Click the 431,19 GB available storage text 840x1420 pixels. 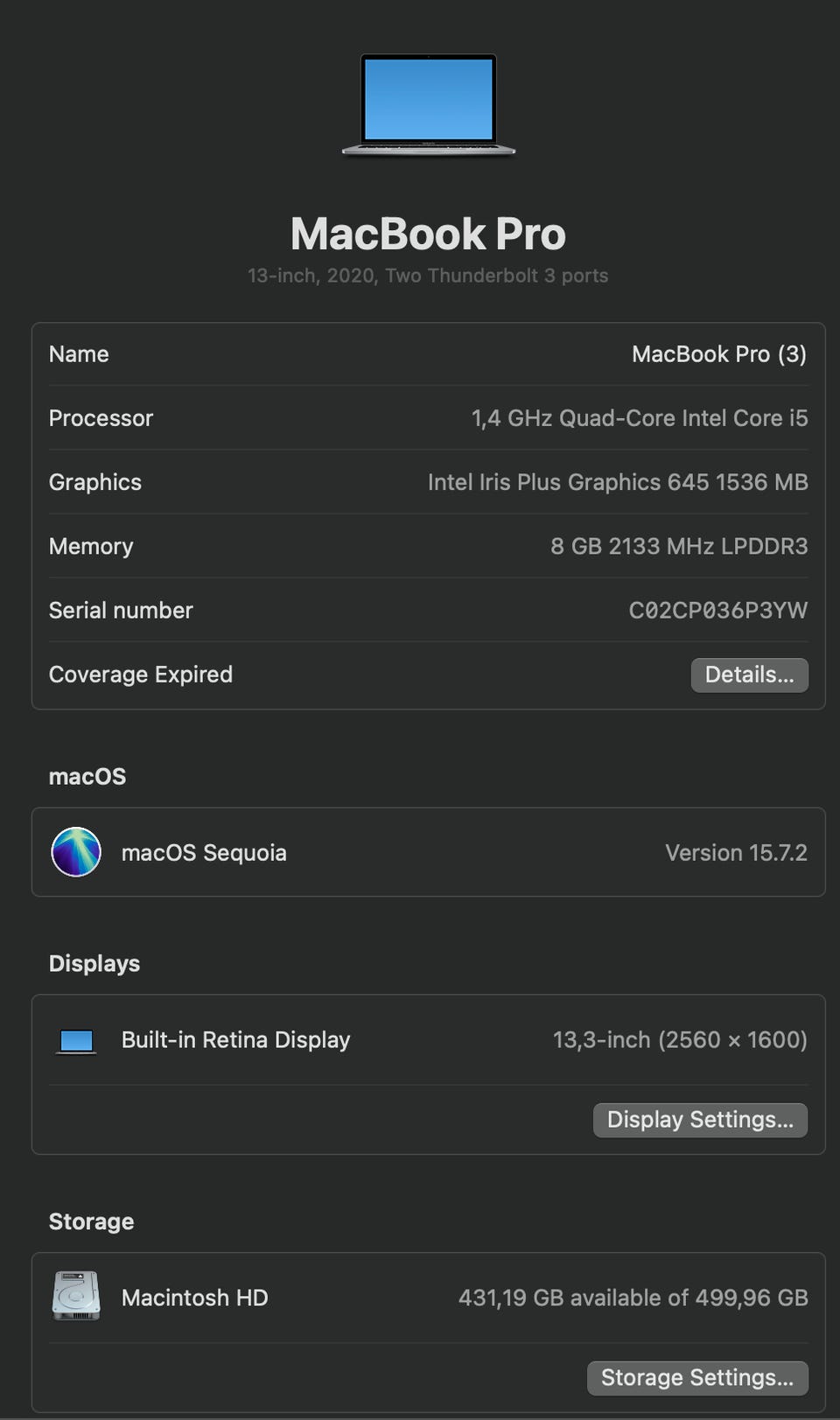633,1298
